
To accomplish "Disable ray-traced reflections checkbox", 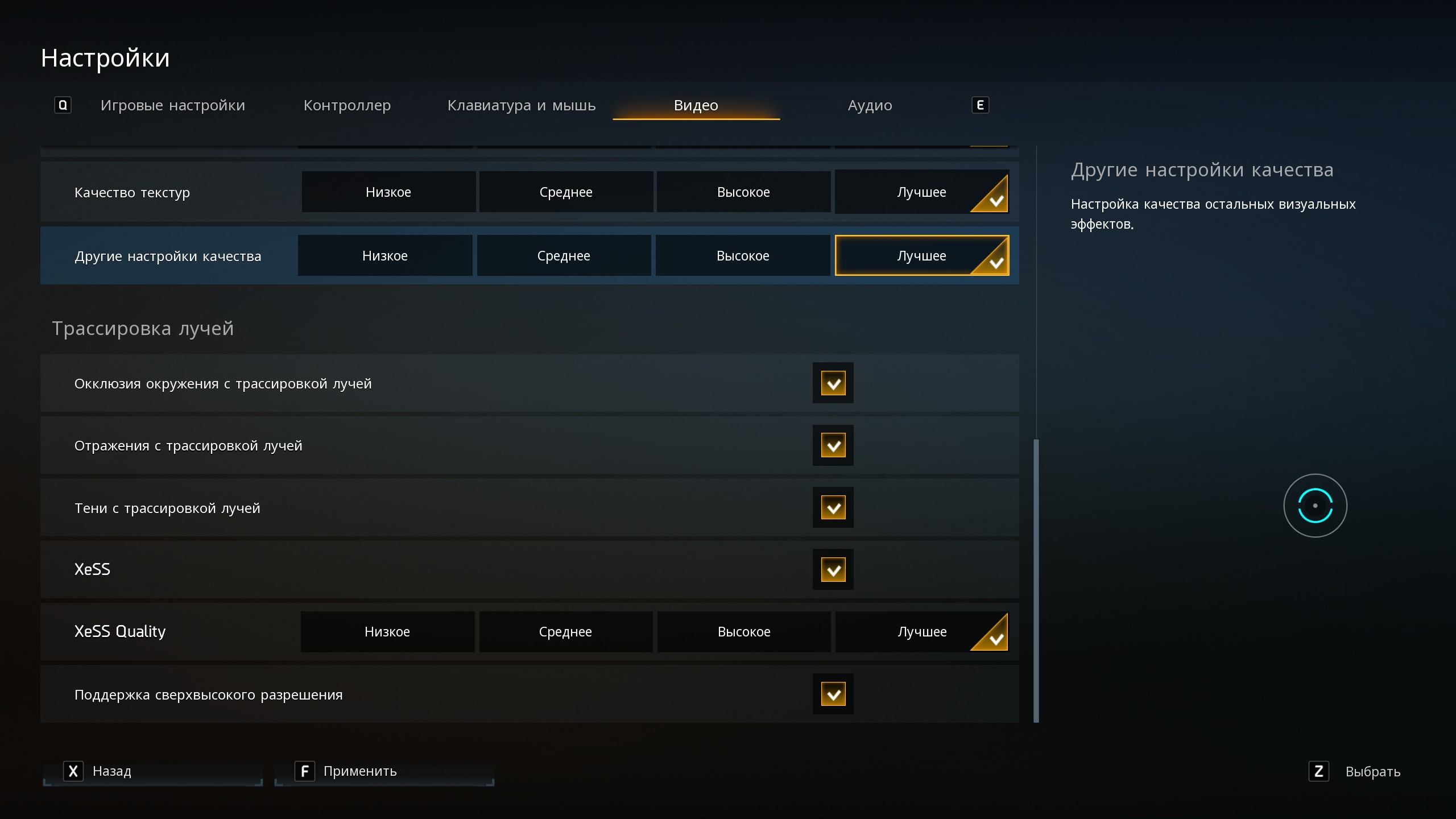I will tap(833, 445).
